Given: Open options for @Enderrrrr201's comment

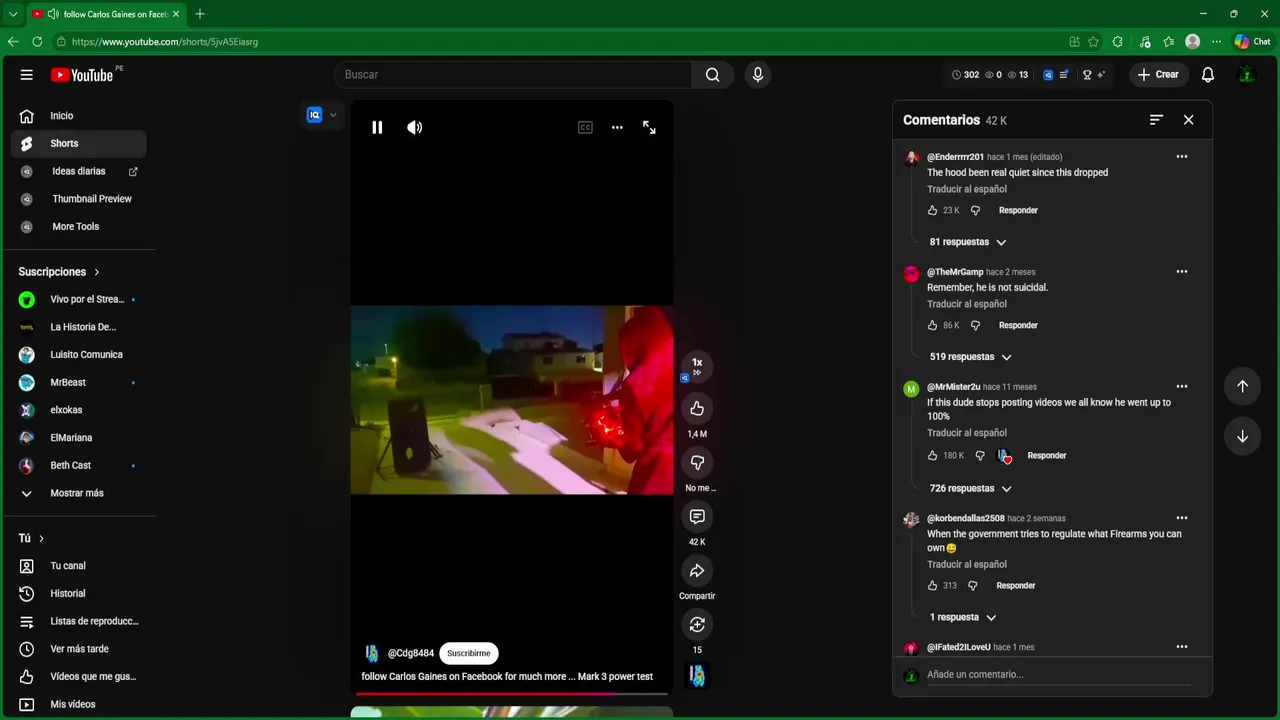Looking at the screenshot, I should (x=1182, y=157).
